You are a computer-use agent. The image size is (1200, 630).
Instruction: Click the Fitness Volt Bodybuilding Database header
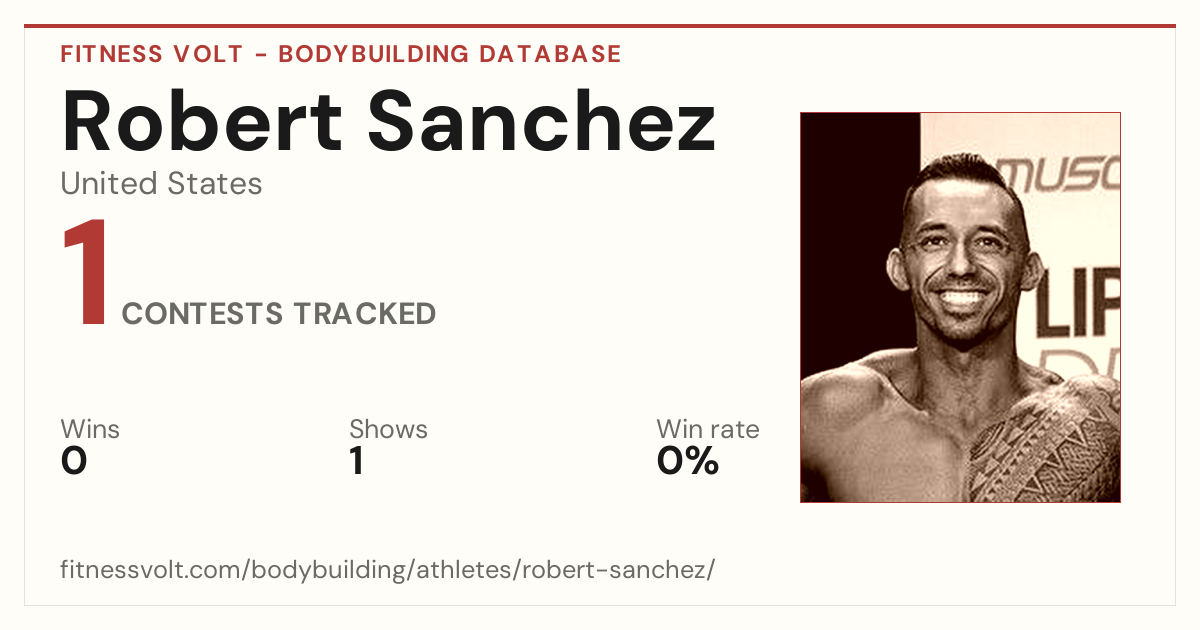(341, 54)
